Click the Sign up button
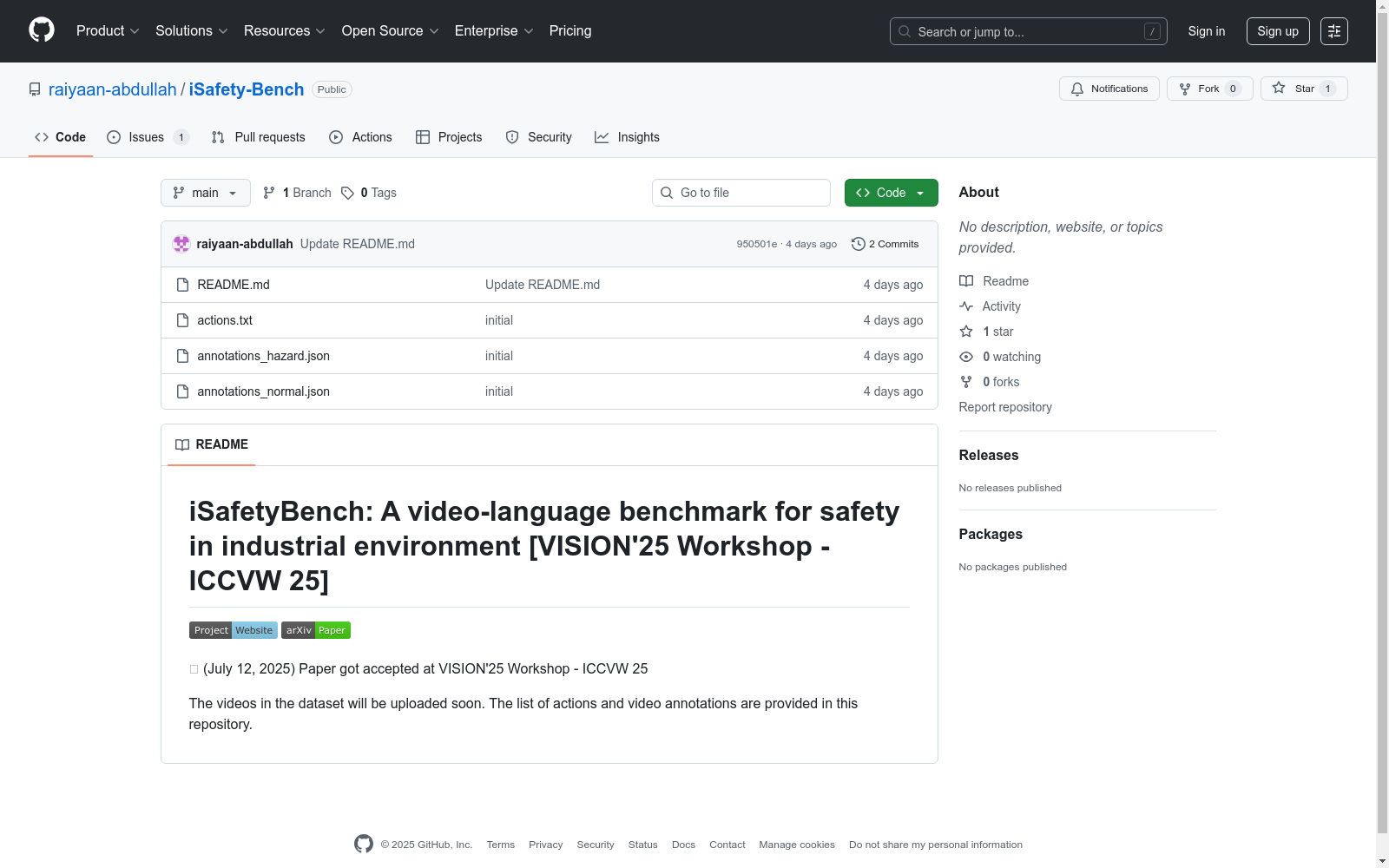Image resolution: width=1389 pixels, height=868 pixels. point(1278,31)
